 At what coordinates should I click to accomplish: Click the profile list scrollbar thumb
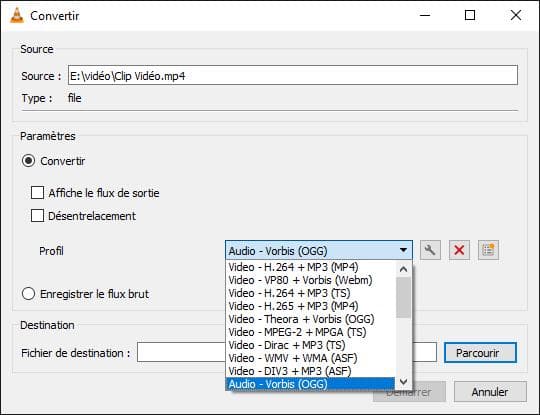[403, 298]
